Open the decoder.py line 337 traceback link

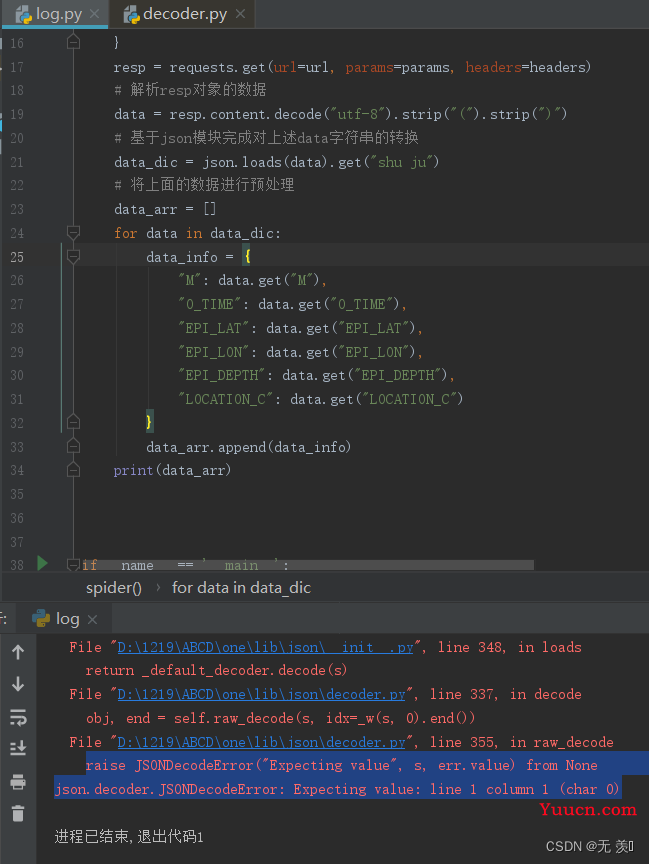(262, 694)
